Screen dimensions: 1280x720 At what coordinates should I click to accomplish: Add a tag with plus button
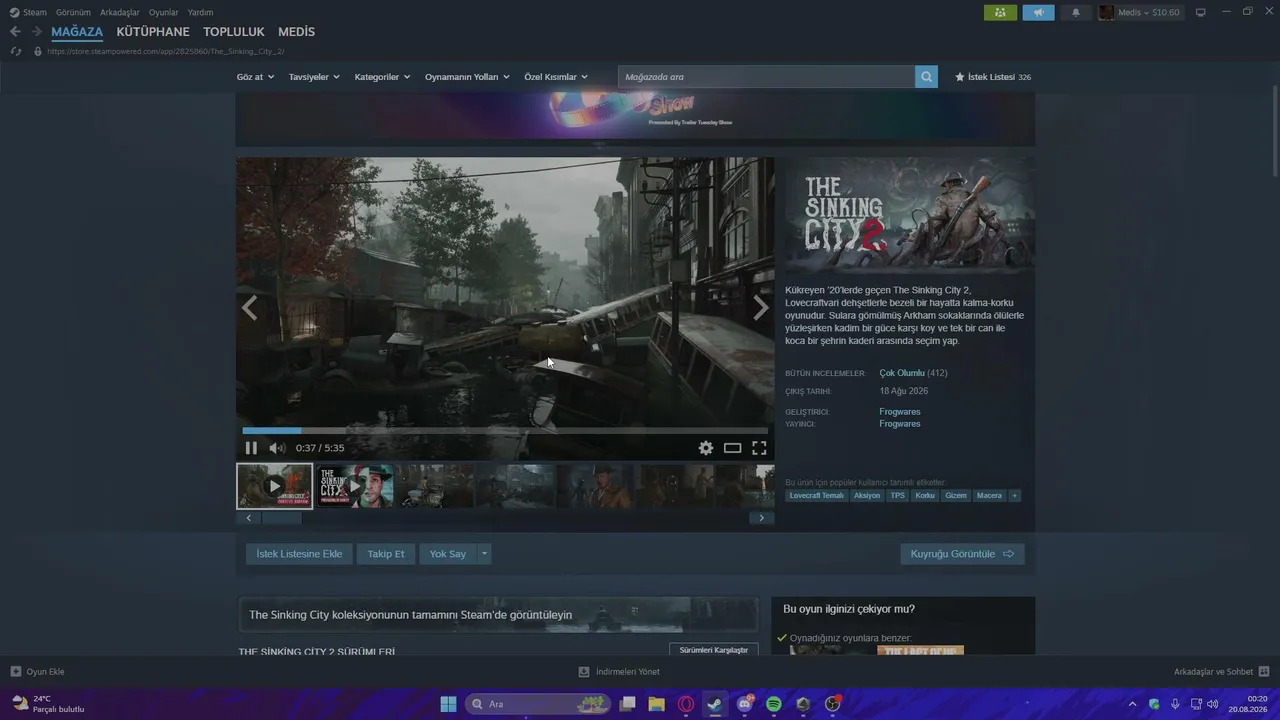[x=1014, y=496]
